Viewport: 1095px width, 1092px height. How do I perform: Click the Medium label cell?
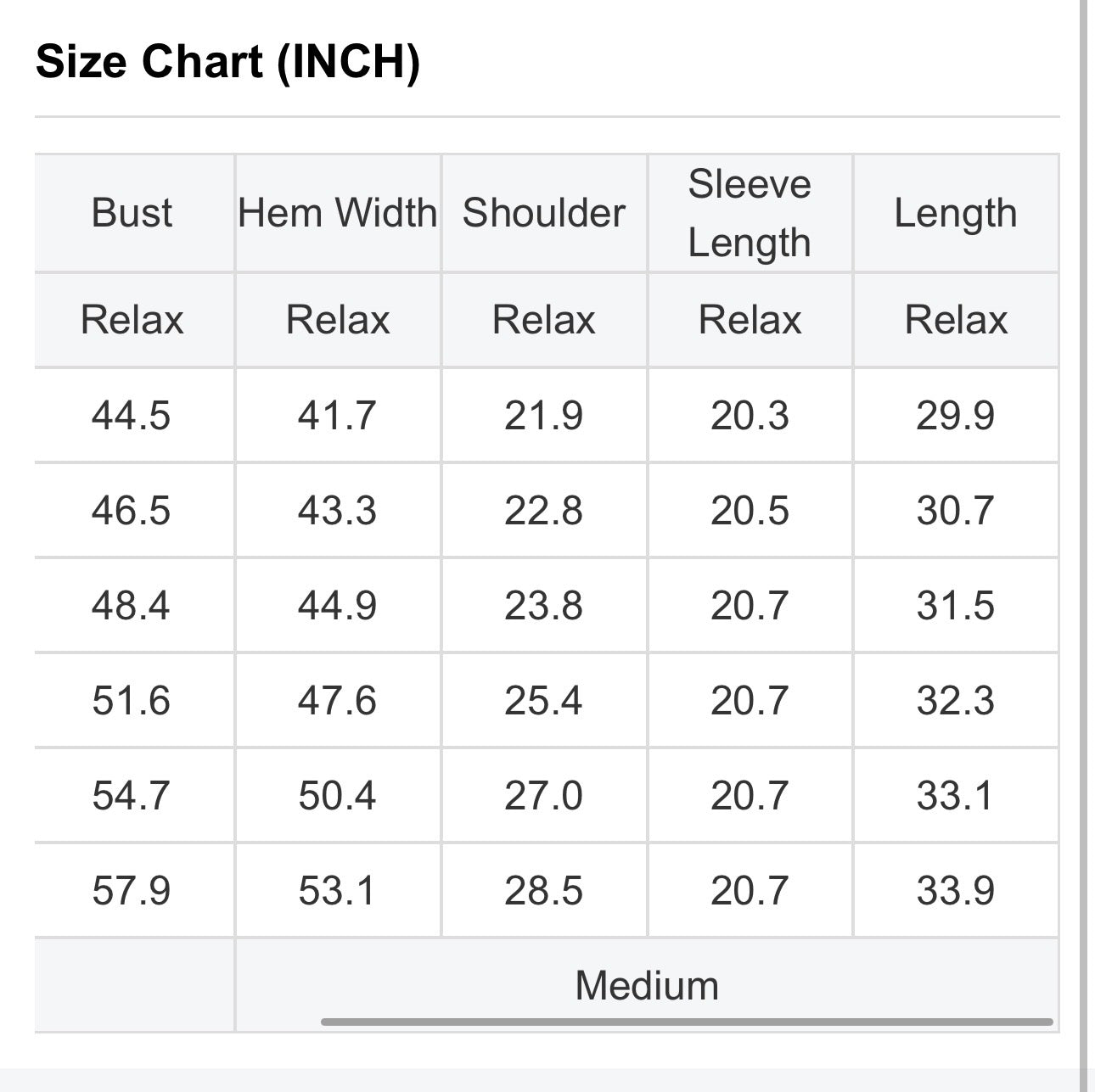647,986
